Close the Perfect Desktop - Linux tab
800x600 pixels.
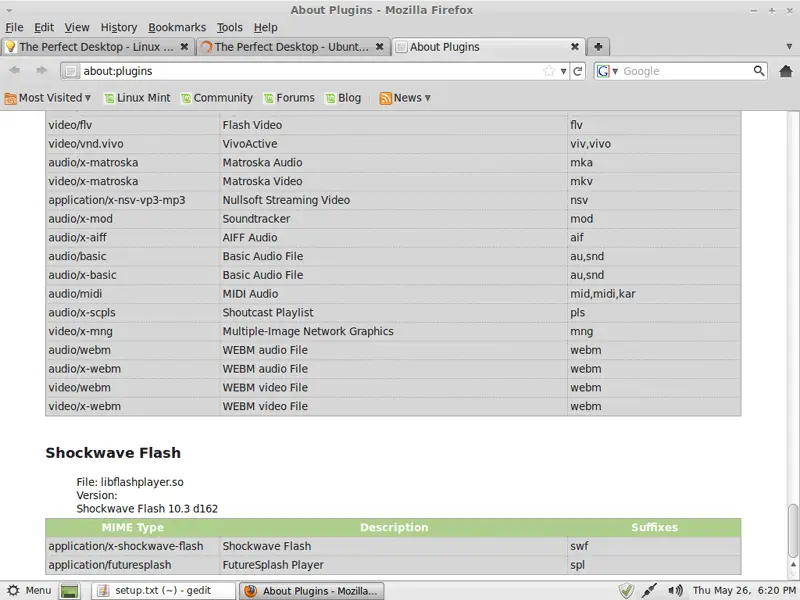coord(184,46)
